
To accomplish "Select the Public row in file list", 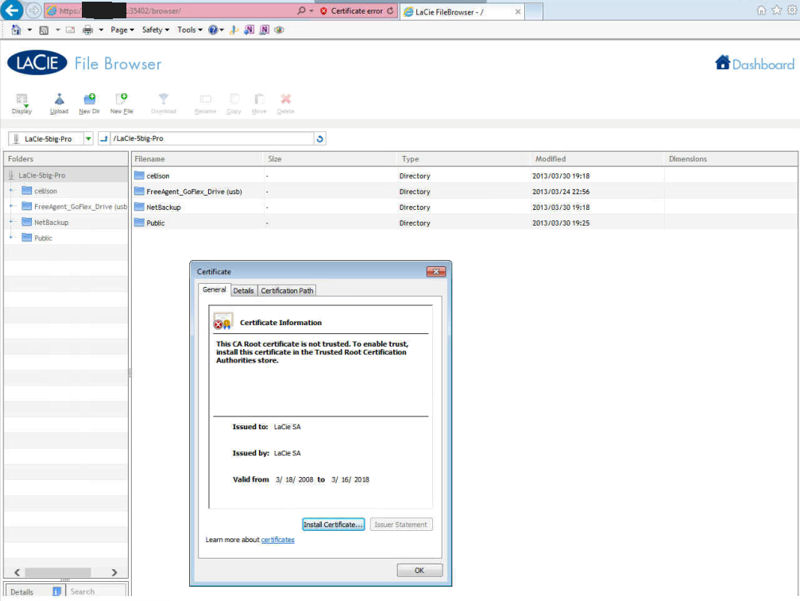I will [x=464, y=223].
